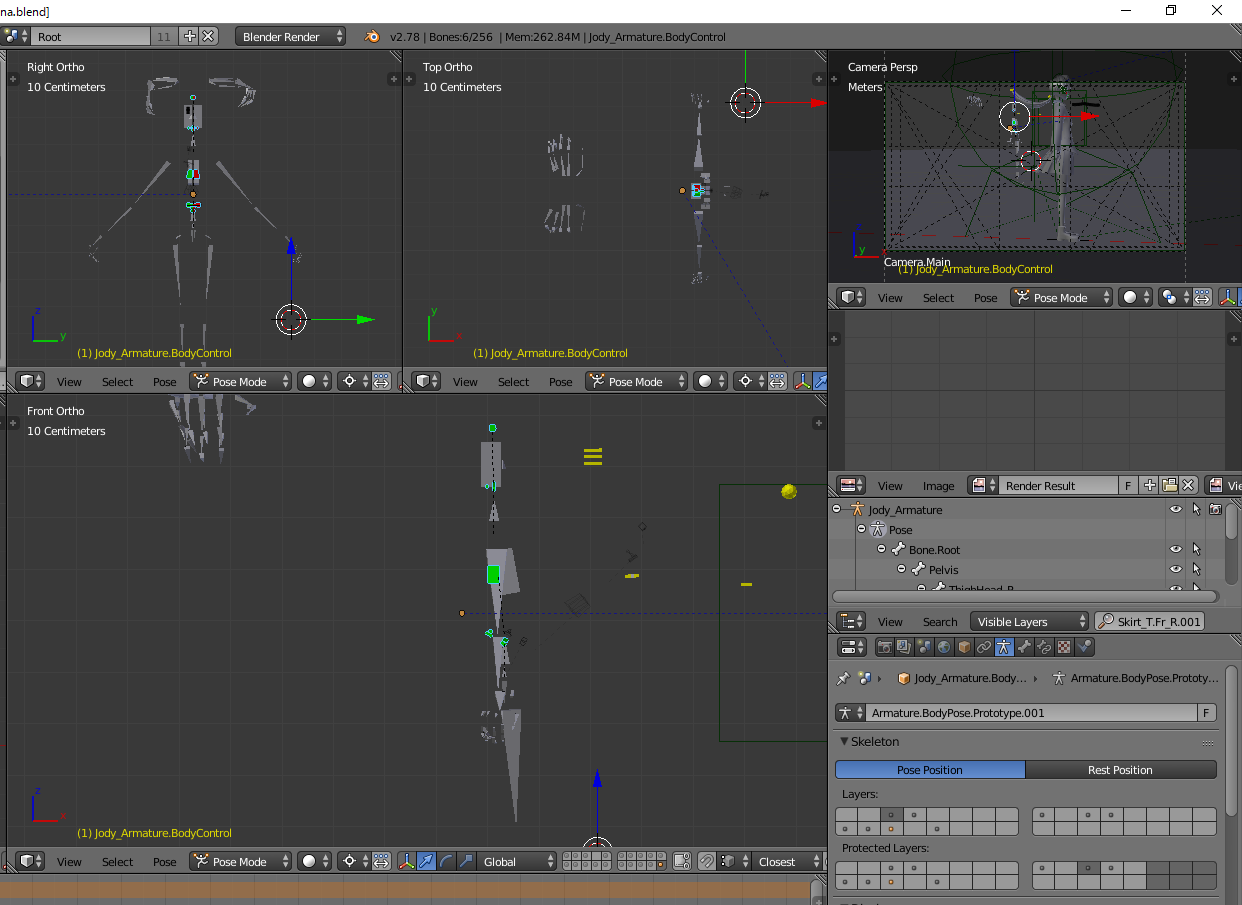The height and width of the screenshot is (905, 1242).
Task: Toggle visibility eye for Bone.Root
Action: [x=1176, y=549]
